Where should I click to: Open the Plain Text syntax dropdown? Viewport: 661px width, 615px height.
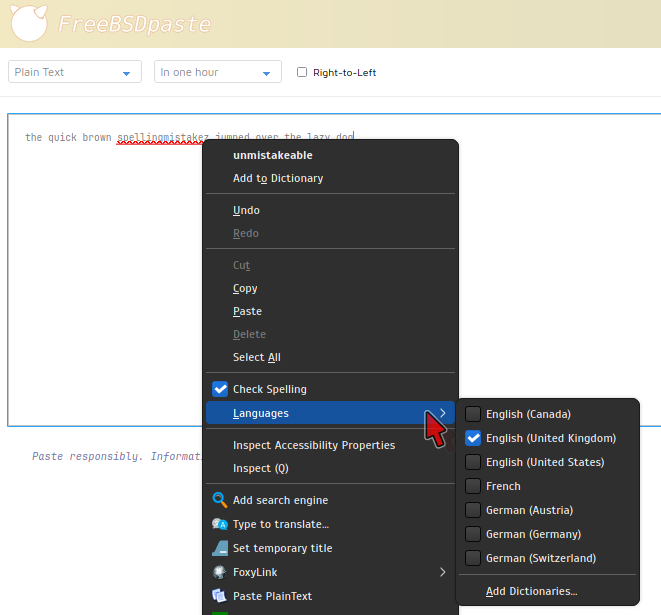(74, 72)
